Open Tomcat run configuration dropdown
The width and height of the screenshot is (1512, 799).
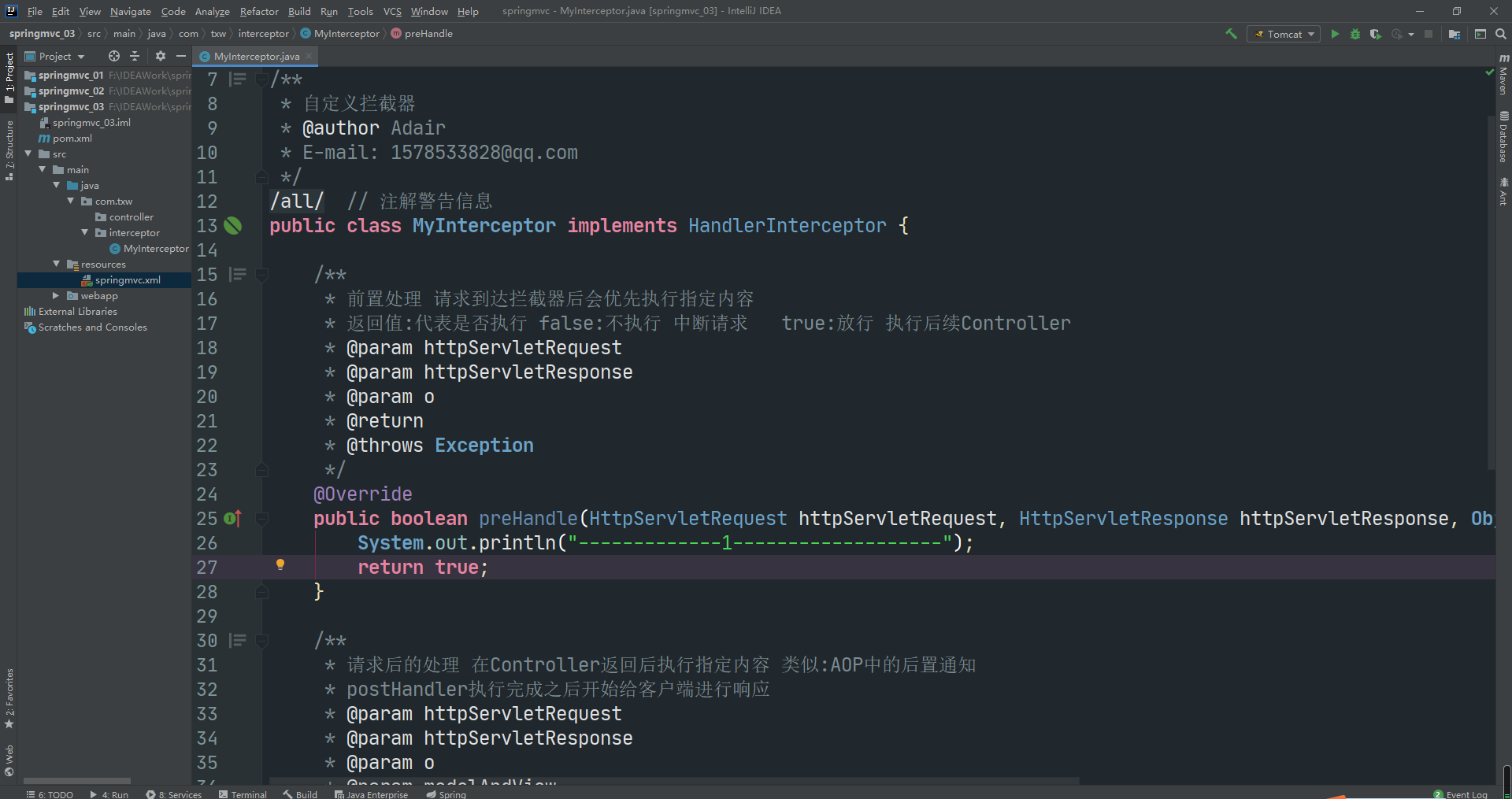[1284, 34]
